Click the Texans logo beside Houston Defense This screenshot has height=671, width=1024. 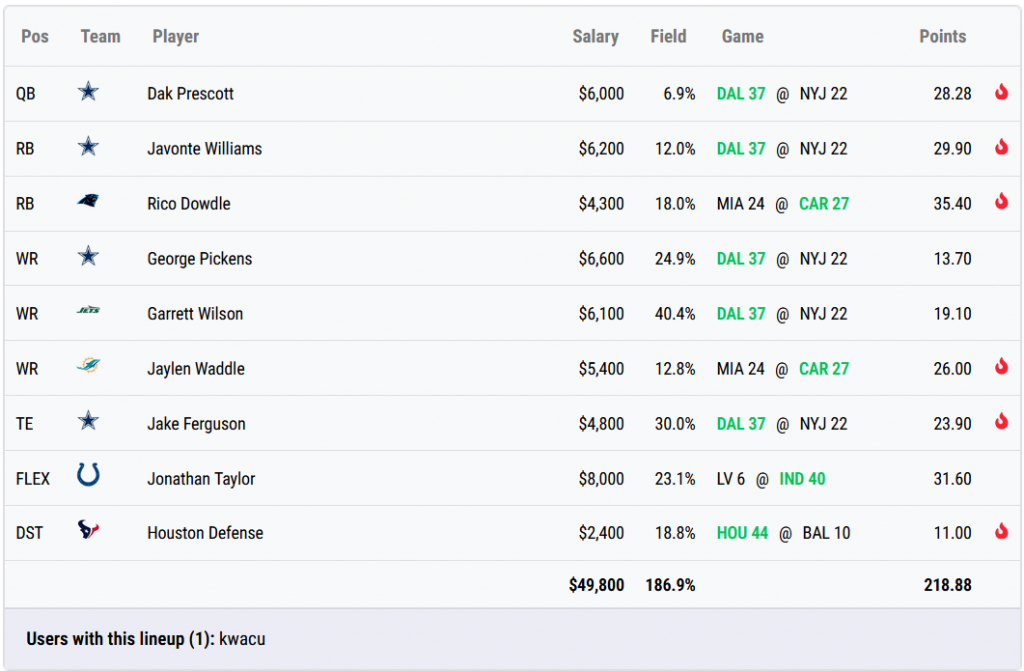point(88,532)
